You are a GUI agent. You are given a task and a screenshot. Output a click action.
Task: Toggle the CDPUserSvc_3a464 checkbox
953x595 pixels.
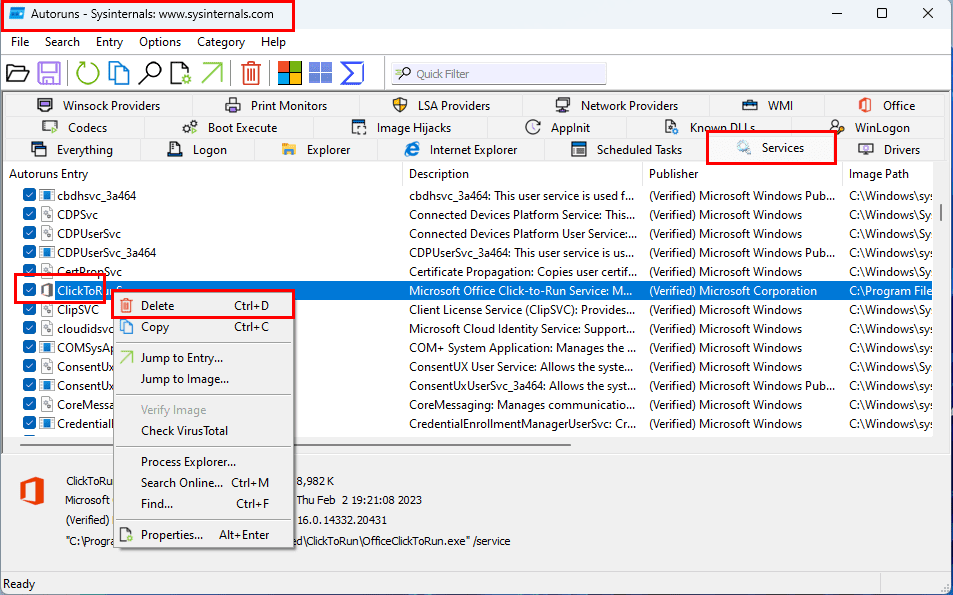click(x=29, y=252)
